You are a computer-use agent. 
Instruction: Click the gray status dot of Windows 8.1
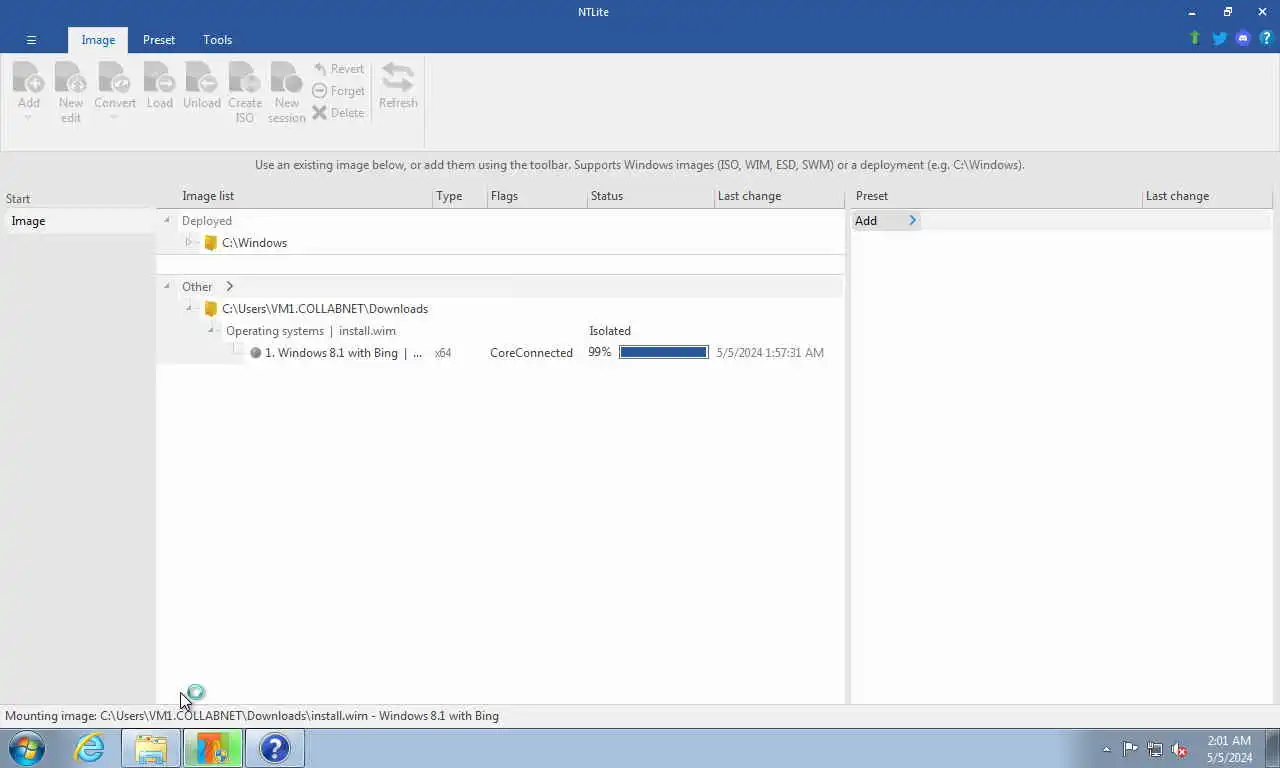click(x=256, y=353)
